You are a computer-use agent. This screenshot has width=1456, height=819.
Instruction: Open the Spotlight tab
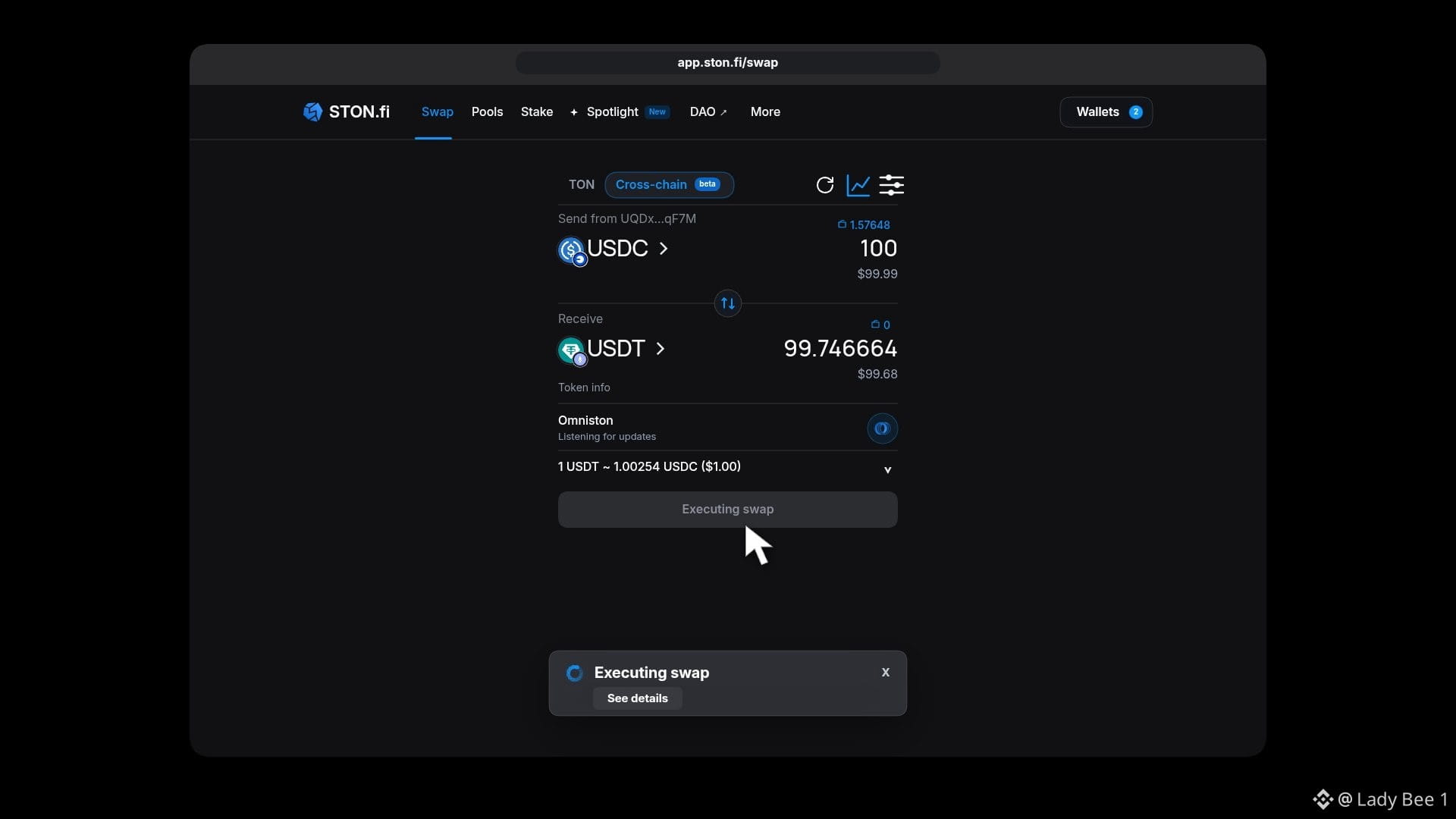pos(620,111)
